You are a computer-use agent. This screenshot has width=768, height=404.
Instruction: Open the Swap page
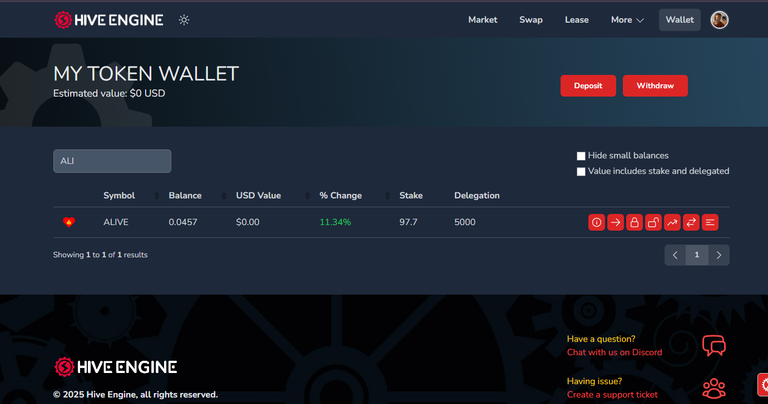(x=531, y=20)
